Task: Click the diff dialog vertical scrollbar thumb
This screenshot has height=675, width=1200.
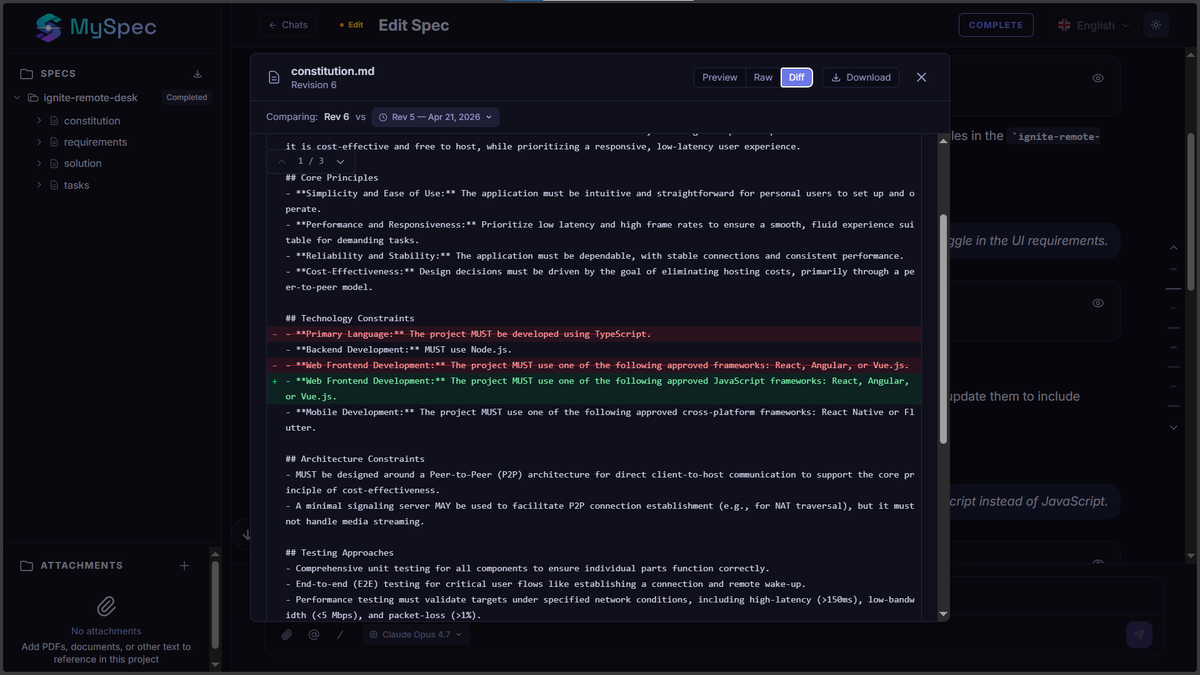Action: point(944,329)
